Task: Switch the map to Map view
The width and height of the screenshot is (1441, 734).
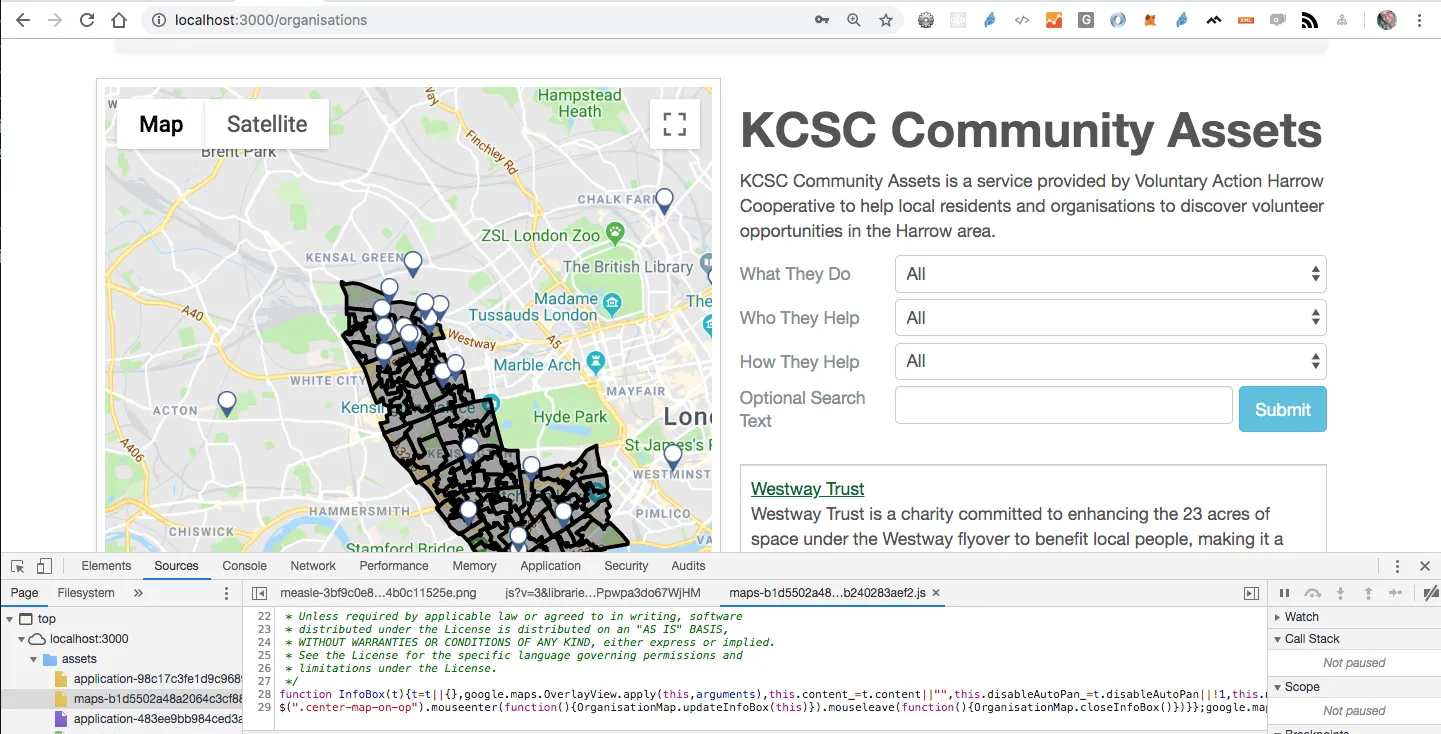Action: (x=161, y=124)
